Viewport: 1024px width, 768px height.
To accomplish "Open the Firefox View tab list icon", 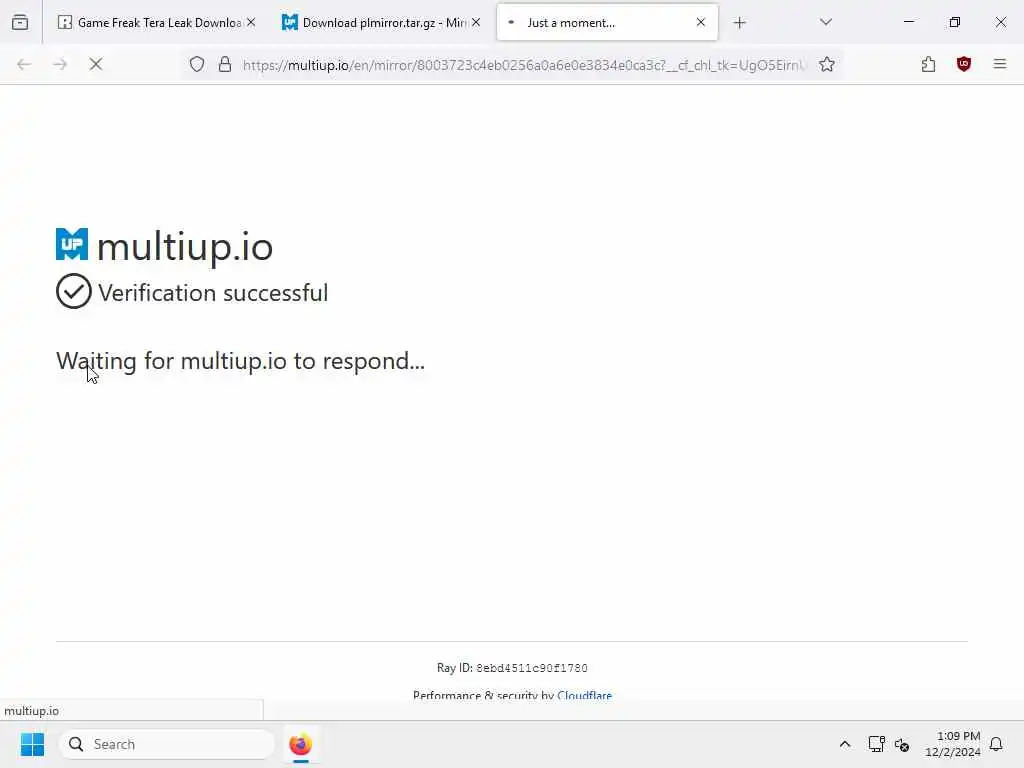I will pos(20,22).
